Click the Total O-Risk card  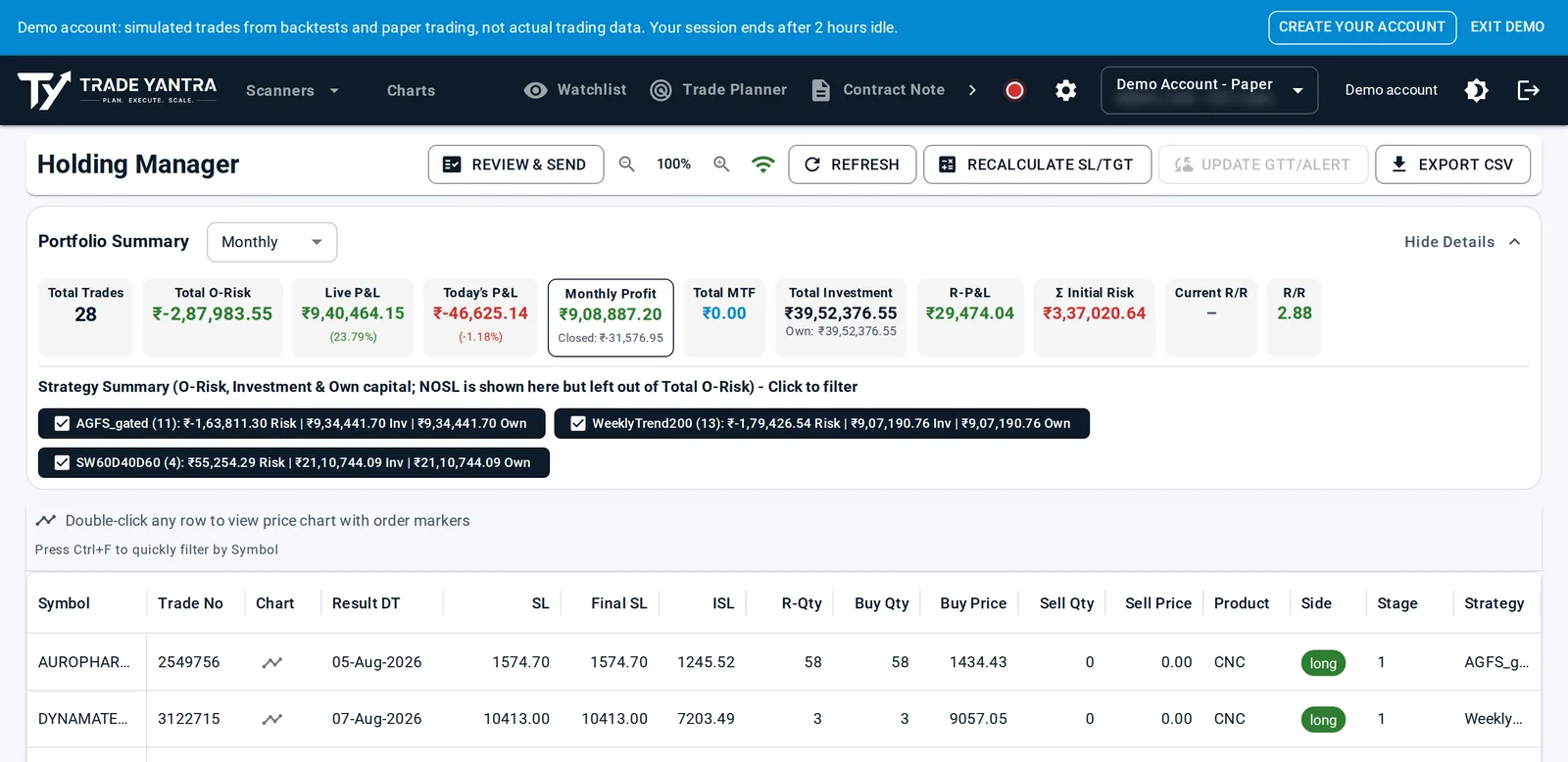[x=213, y=317]
